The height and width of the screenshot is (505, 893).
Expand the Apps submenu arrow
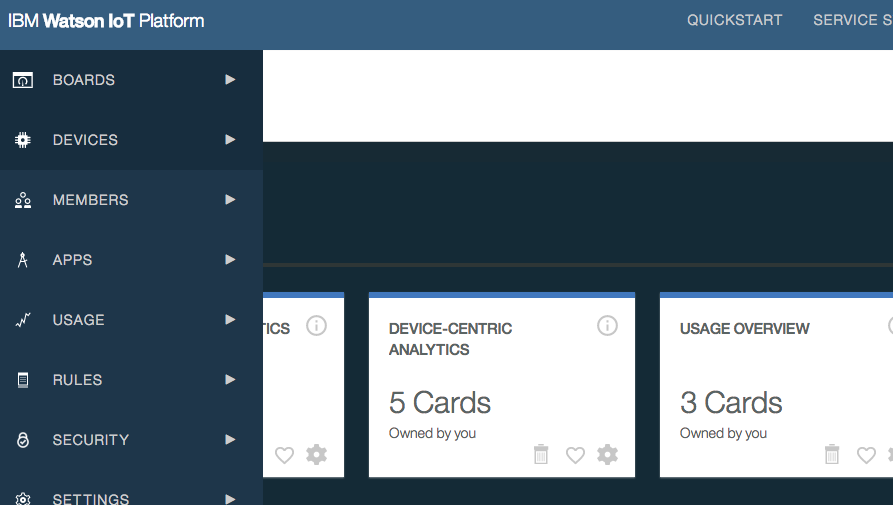click(x=230, y=260)
